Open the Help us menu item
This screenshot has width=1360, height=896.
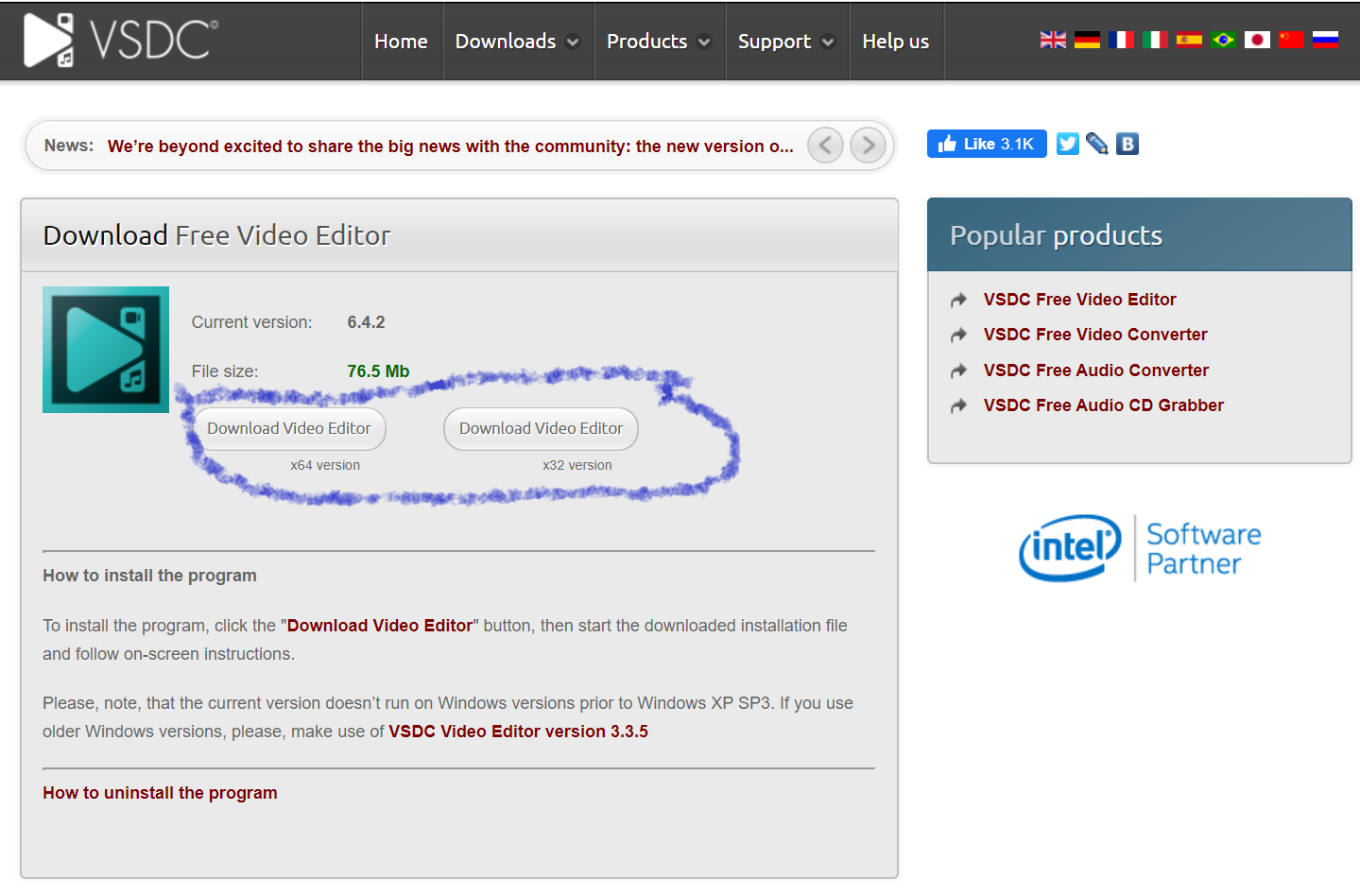[895, 42]
